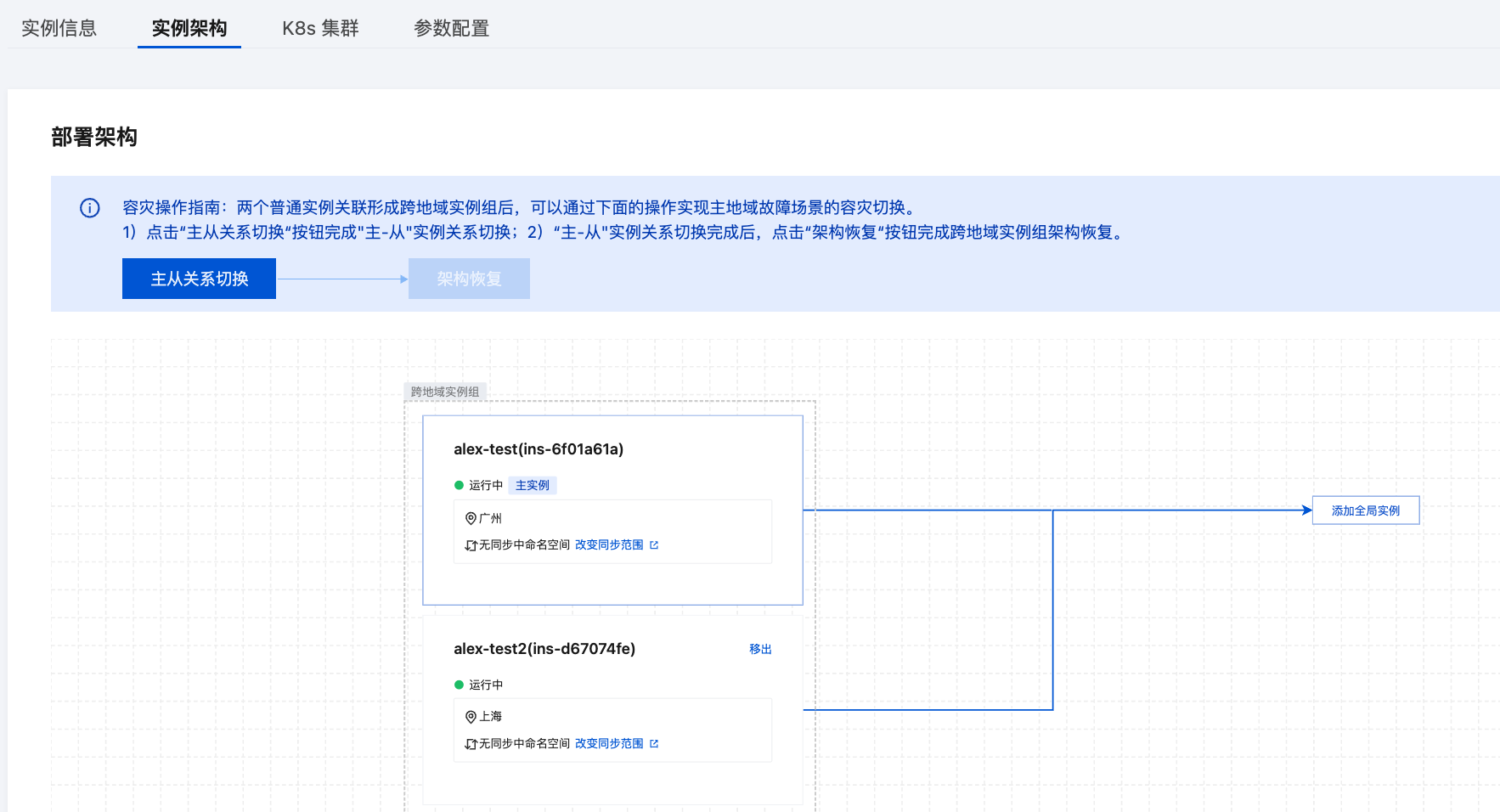Click the external-link icon in the alex-test card
This screenshot has height=812, width=1500.
[x=654, y=545]
